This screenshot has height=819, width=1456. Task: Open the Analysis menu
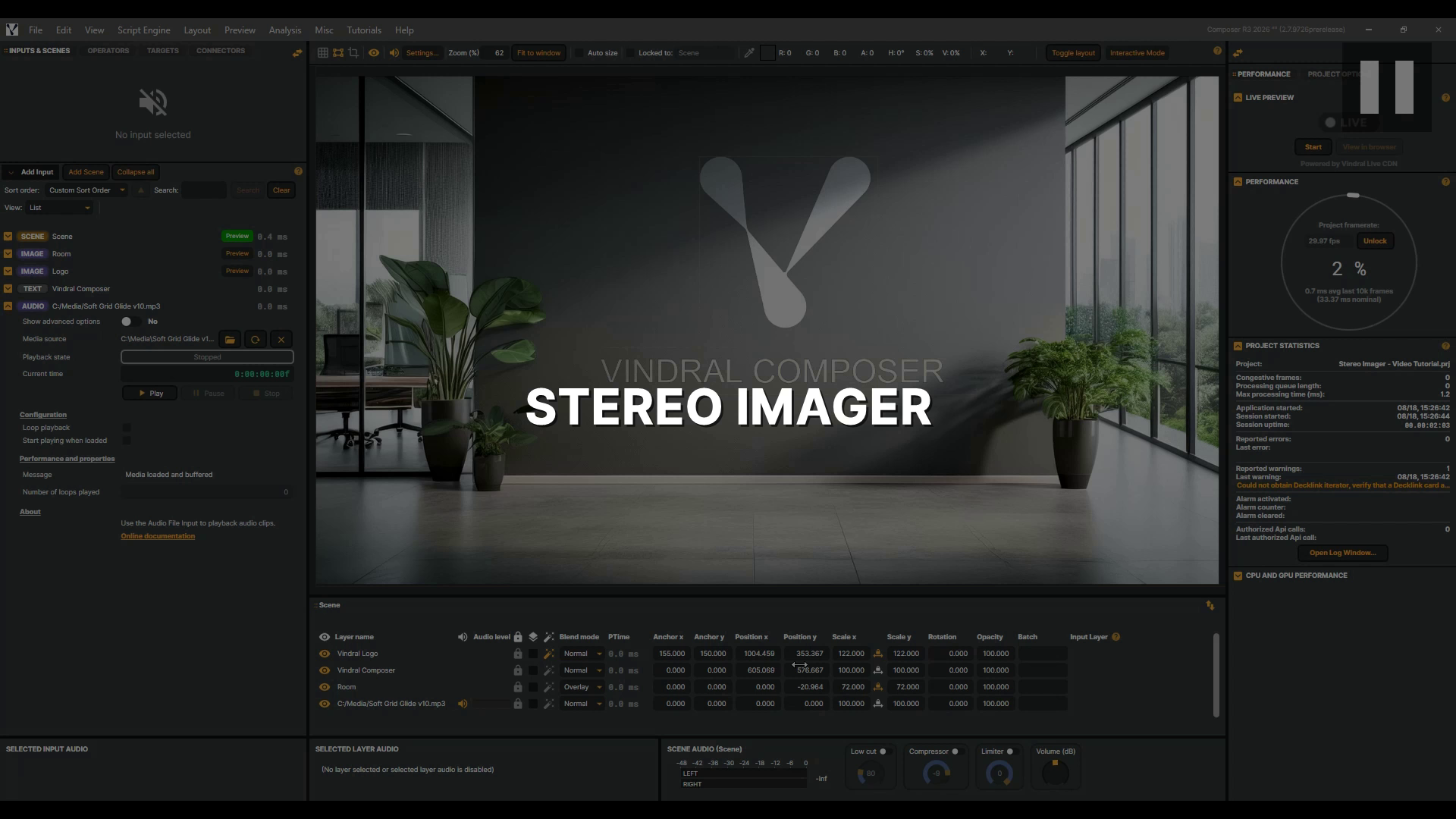(285, 30)
